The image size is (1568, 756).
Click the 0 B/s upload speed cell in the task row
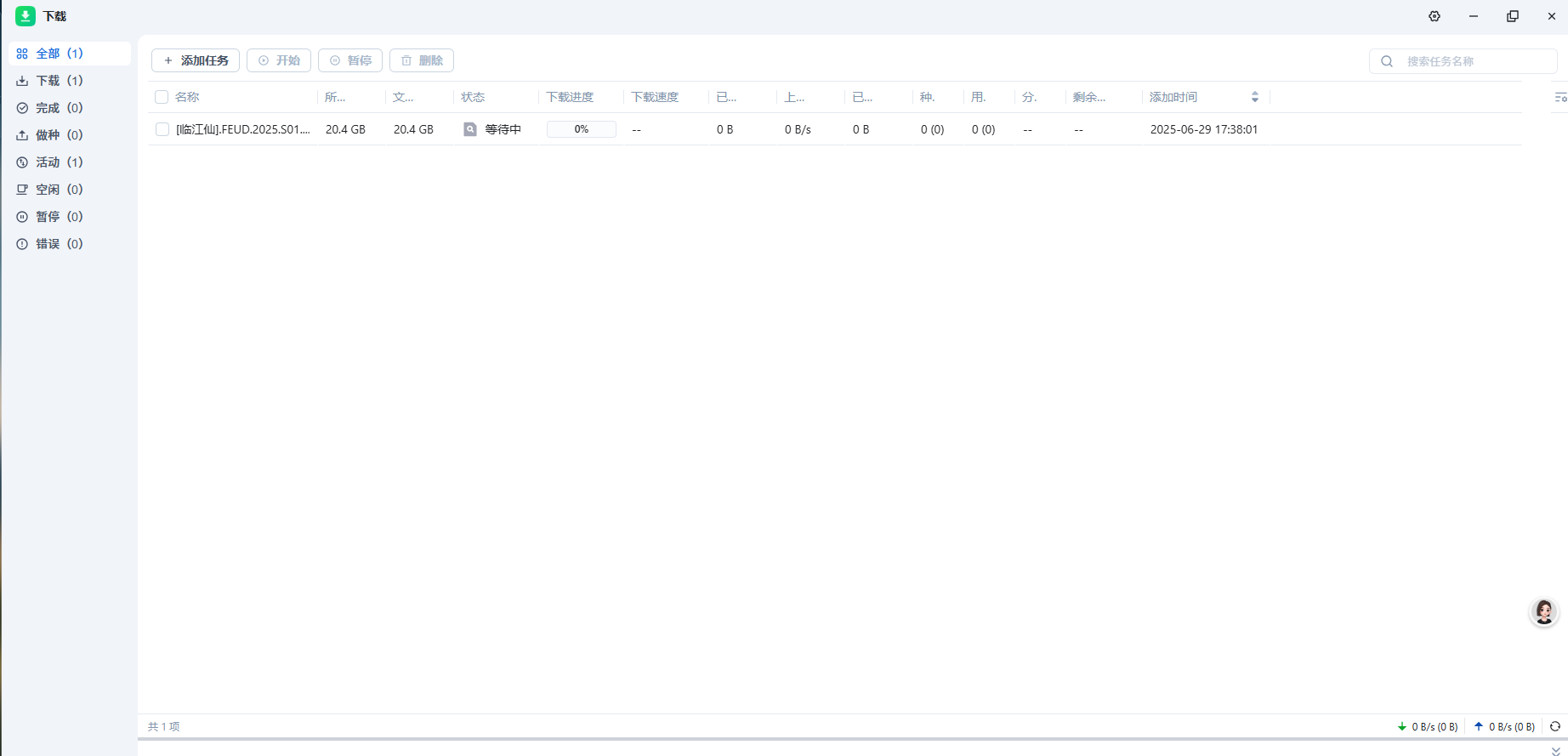click(x=798, y=129)
